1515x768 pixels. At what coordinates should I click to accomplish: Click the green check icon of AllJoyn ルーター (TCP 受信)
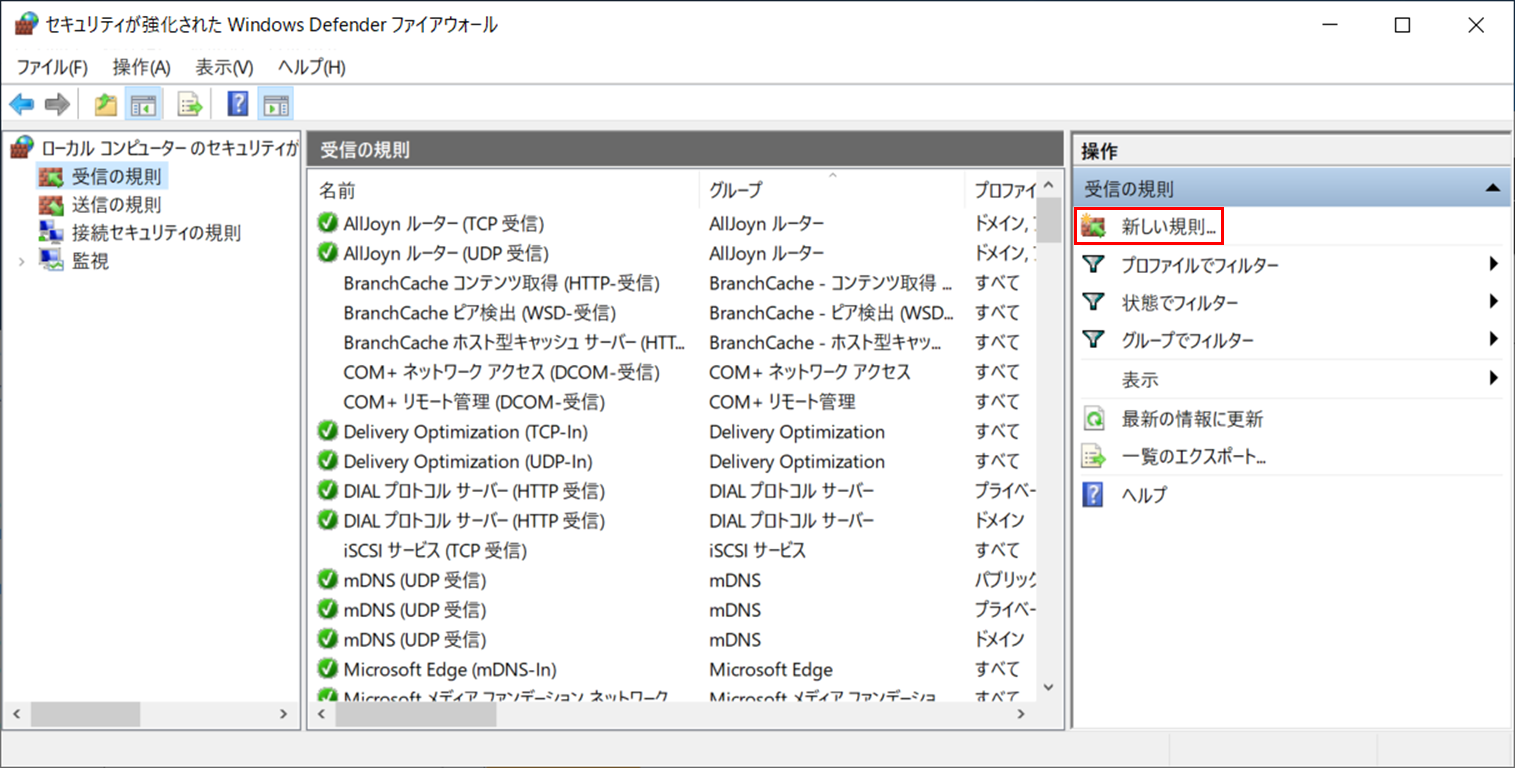coord(327,223)
